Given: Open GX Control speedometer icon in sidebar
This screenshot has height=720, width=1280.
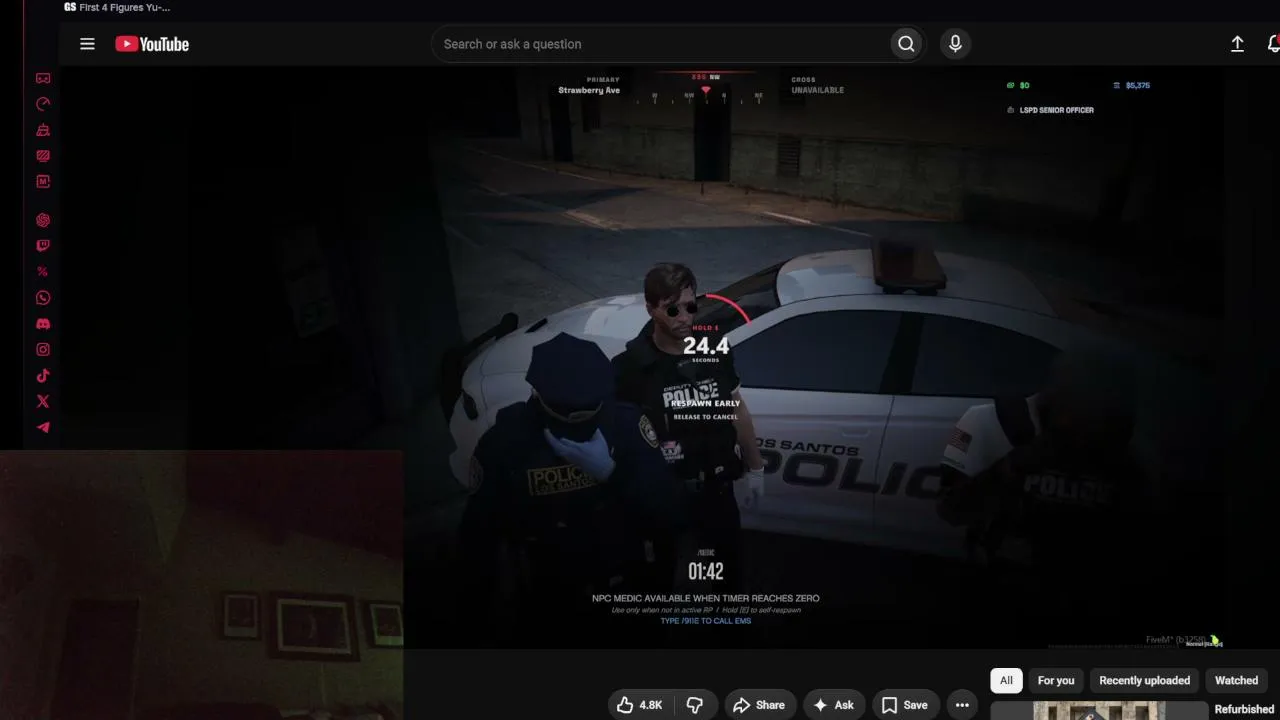Looking at the screenshot, I should point(43,104).
